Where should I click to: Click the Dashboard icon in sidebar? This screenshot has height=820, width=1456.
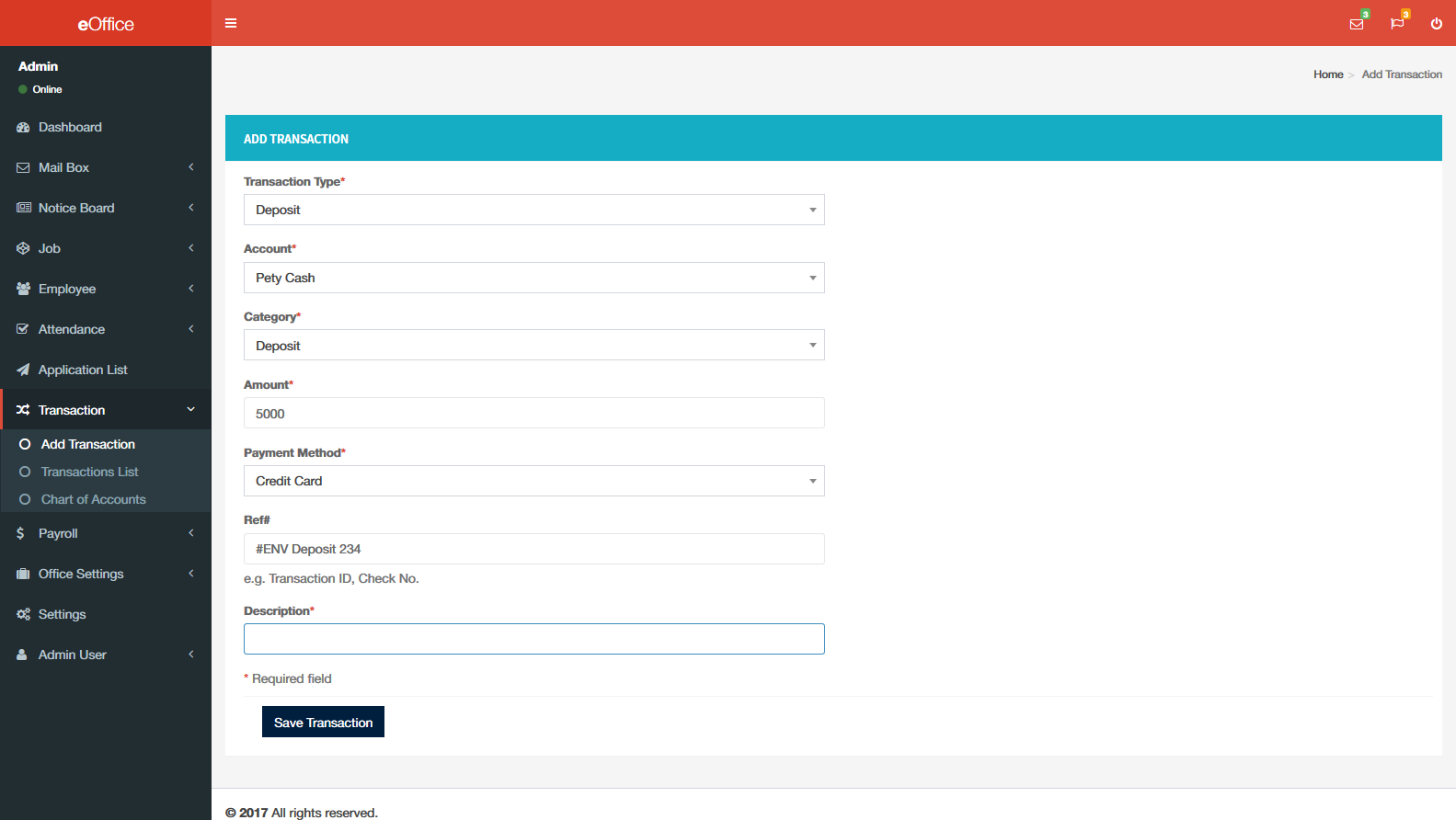click(x=23, y=127)
